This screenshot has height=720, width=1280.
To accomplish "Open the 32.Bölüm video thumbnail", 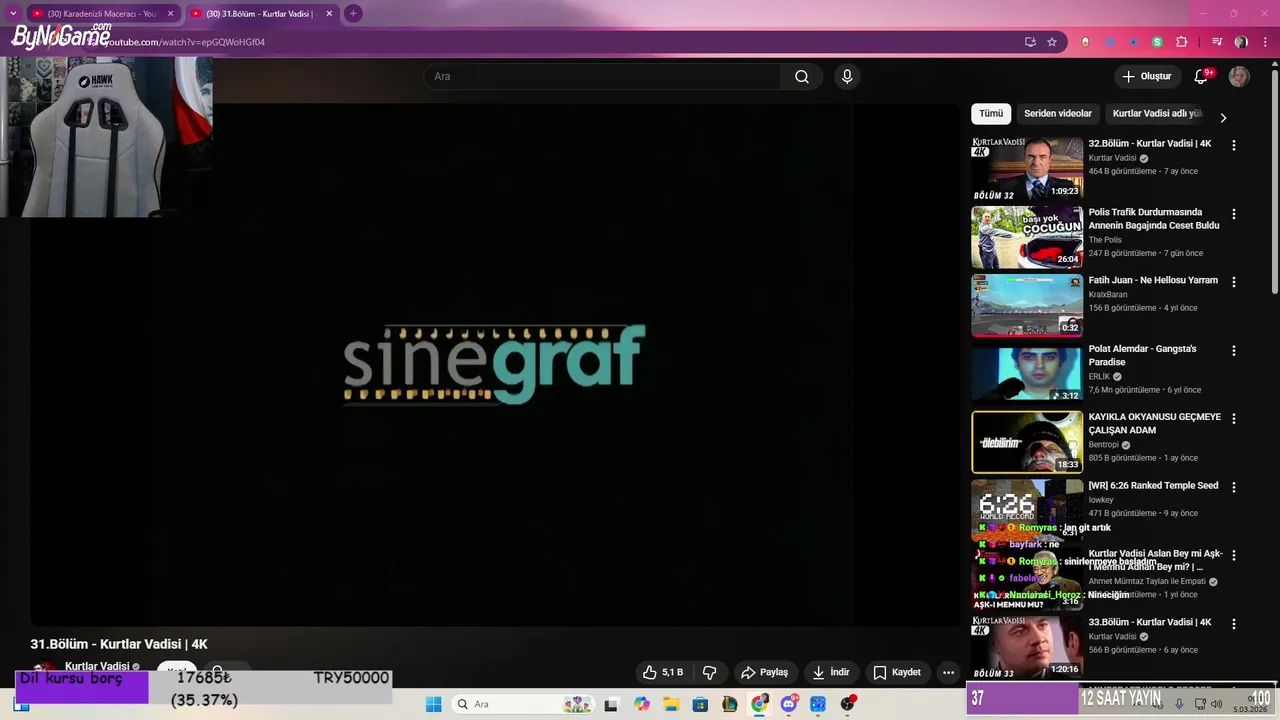I will pos(1027,169).
